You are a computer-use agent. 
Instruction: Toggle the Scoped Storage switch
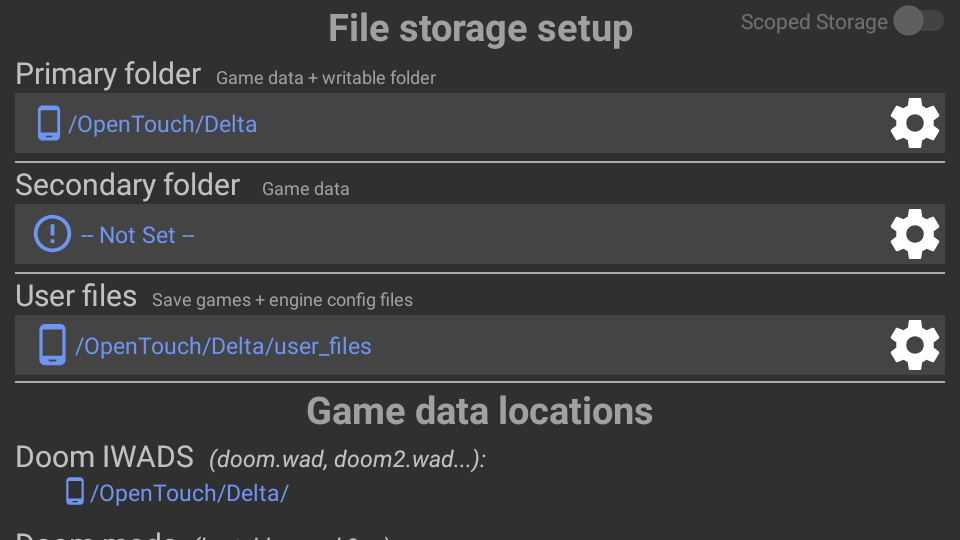coord(918,21)
